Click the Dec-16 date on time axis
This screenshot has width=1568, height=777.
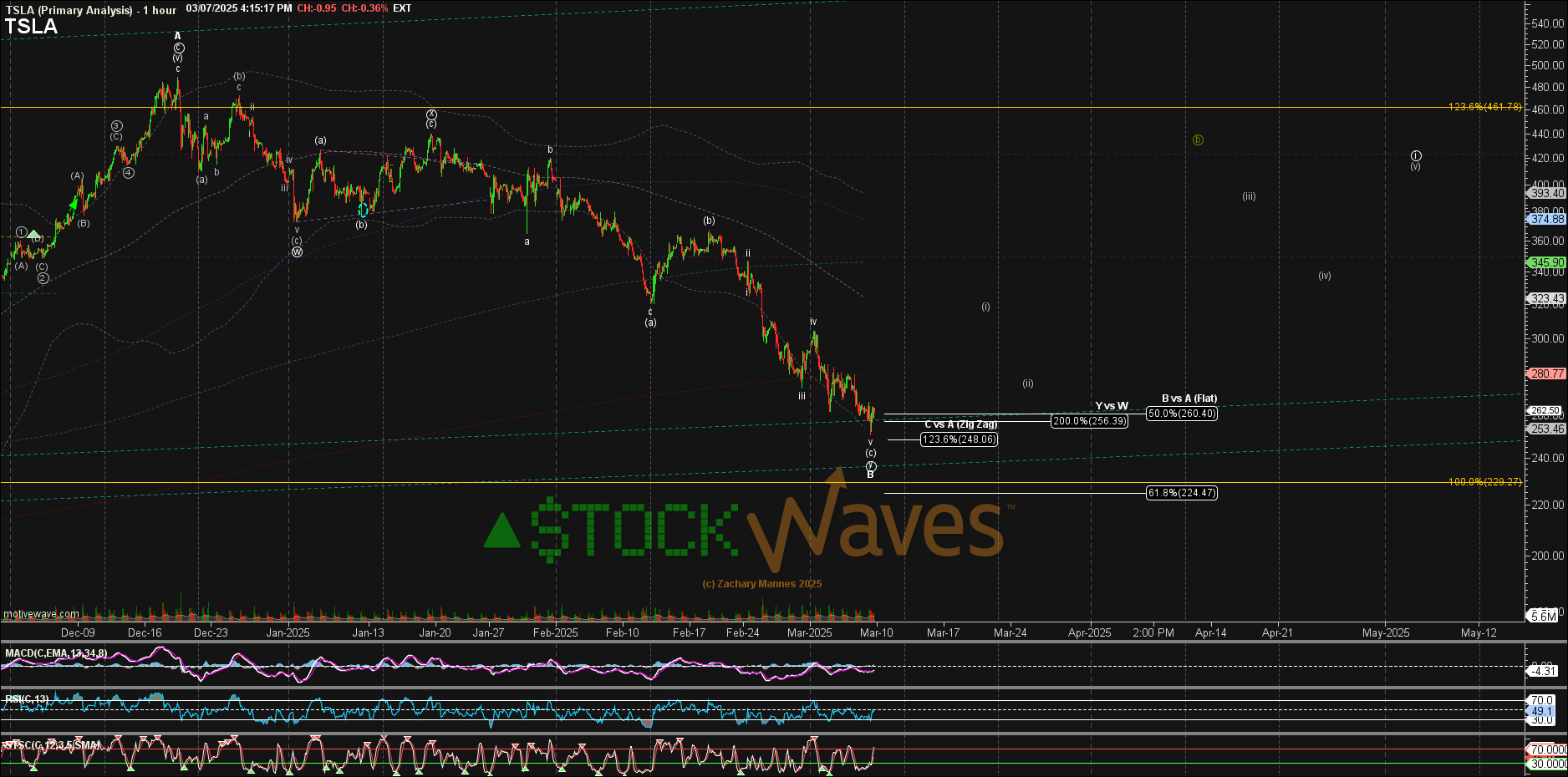tap(145, 632)
